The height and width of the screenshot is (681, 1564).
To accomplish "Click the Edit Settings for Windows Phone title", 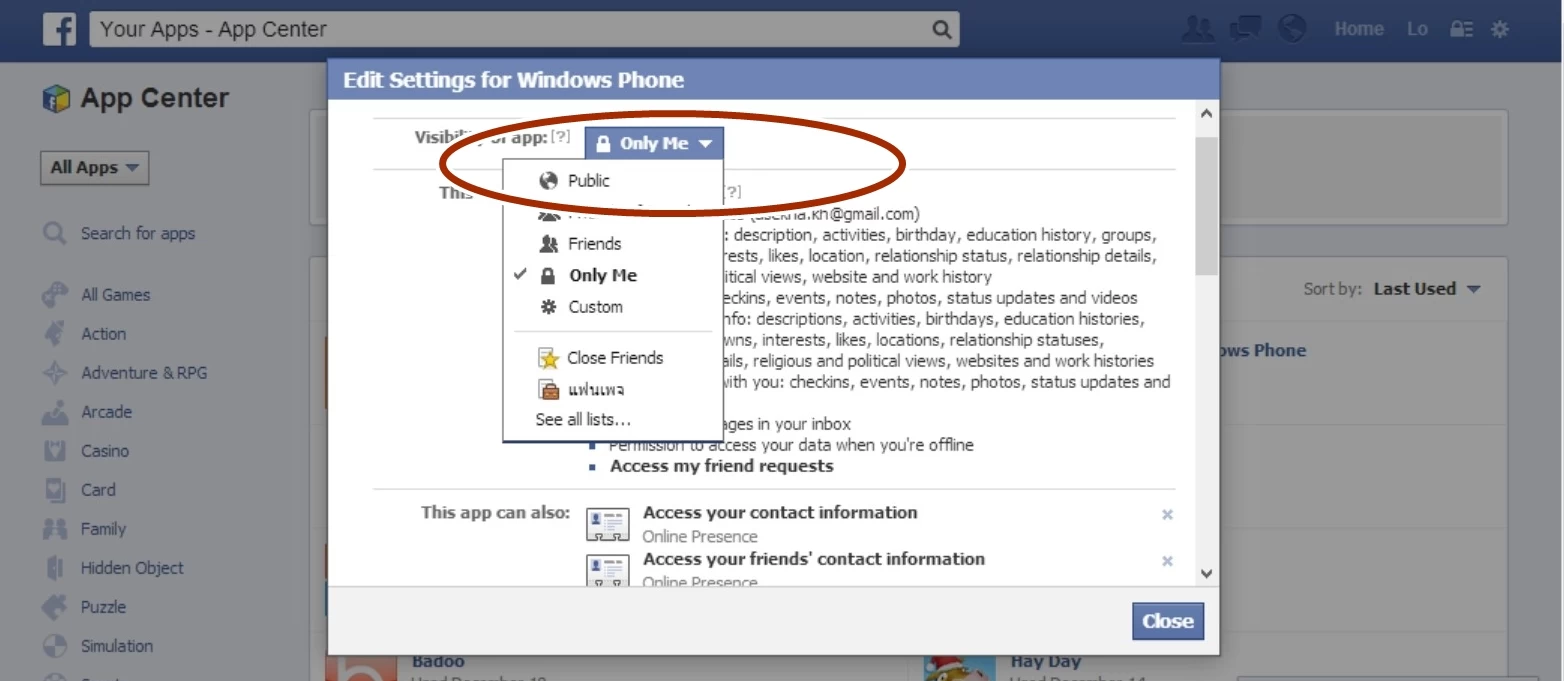I will [514, 80].
